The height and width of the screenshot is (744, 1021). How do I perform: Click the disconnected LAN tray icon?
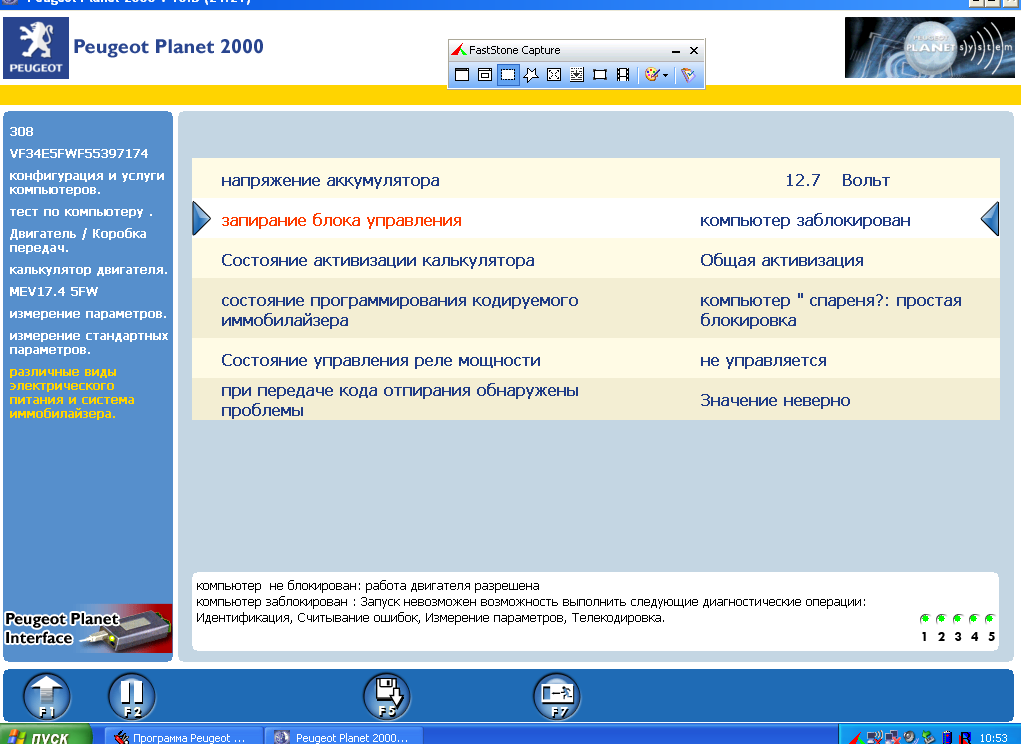pos(893,737)
